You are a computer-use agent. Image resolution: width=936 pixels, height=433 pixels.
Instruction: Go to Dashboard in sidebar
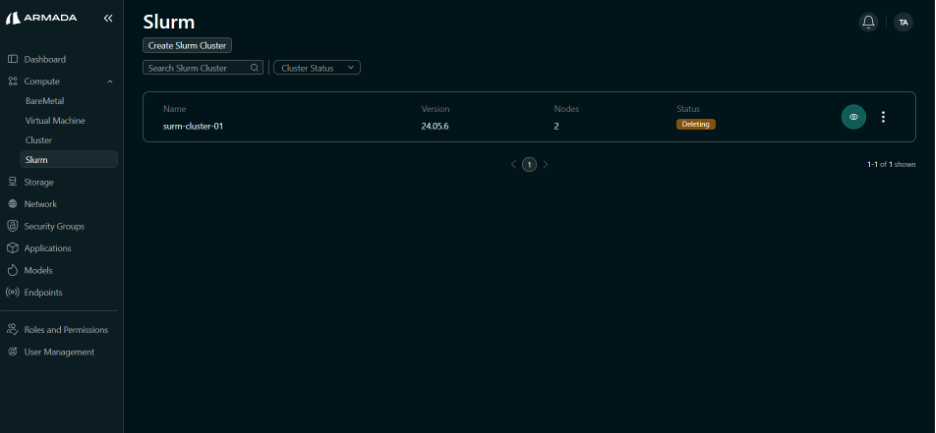[44, 59]
